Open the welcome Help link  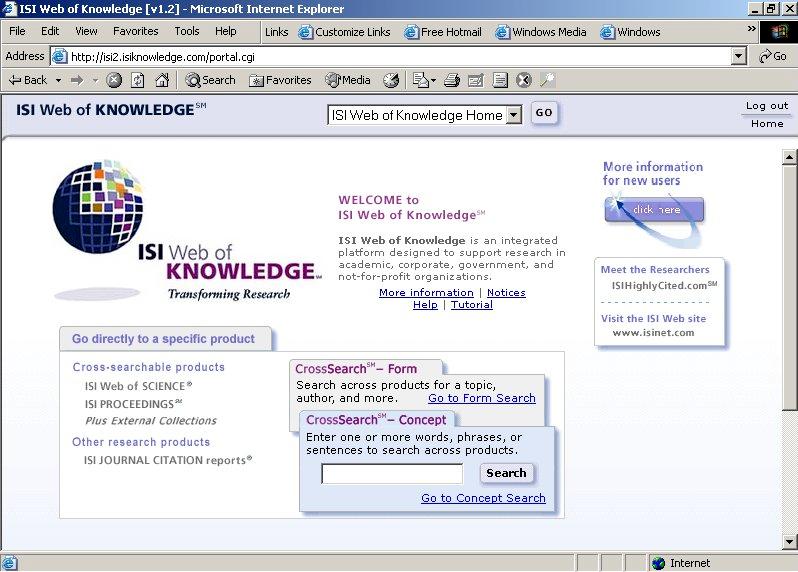coord(425,305)
